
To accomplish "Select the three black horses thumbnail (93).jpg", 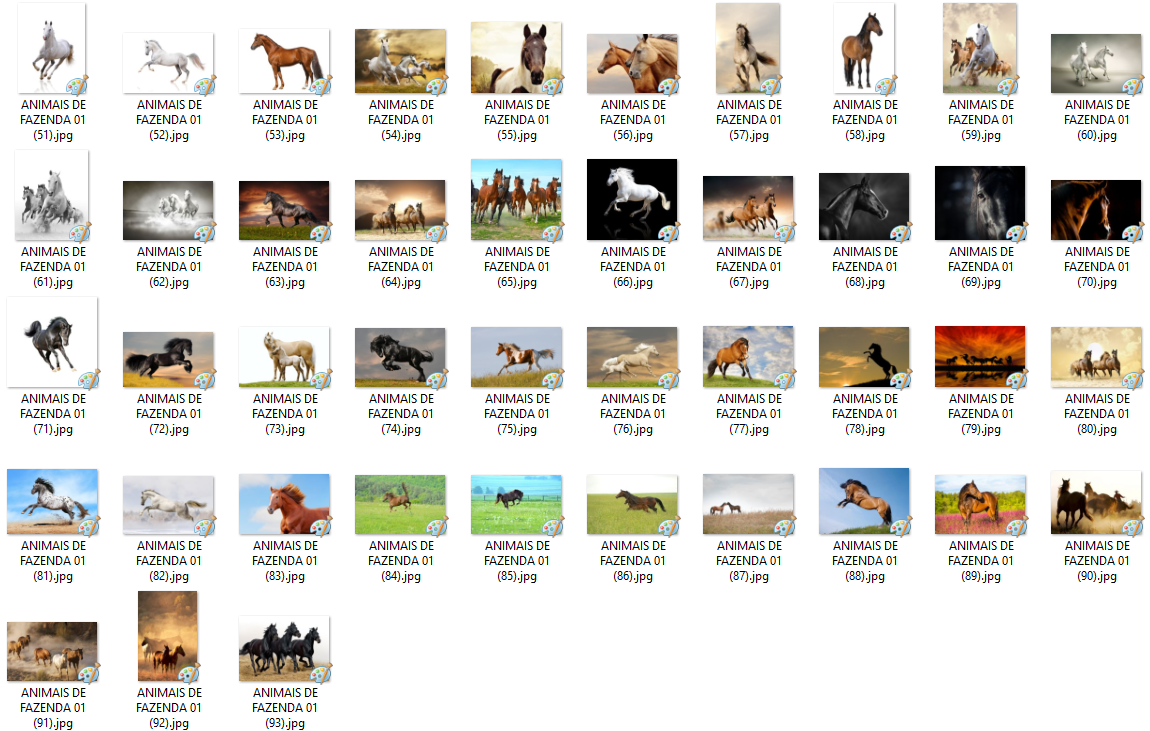I will pos(284,649).
